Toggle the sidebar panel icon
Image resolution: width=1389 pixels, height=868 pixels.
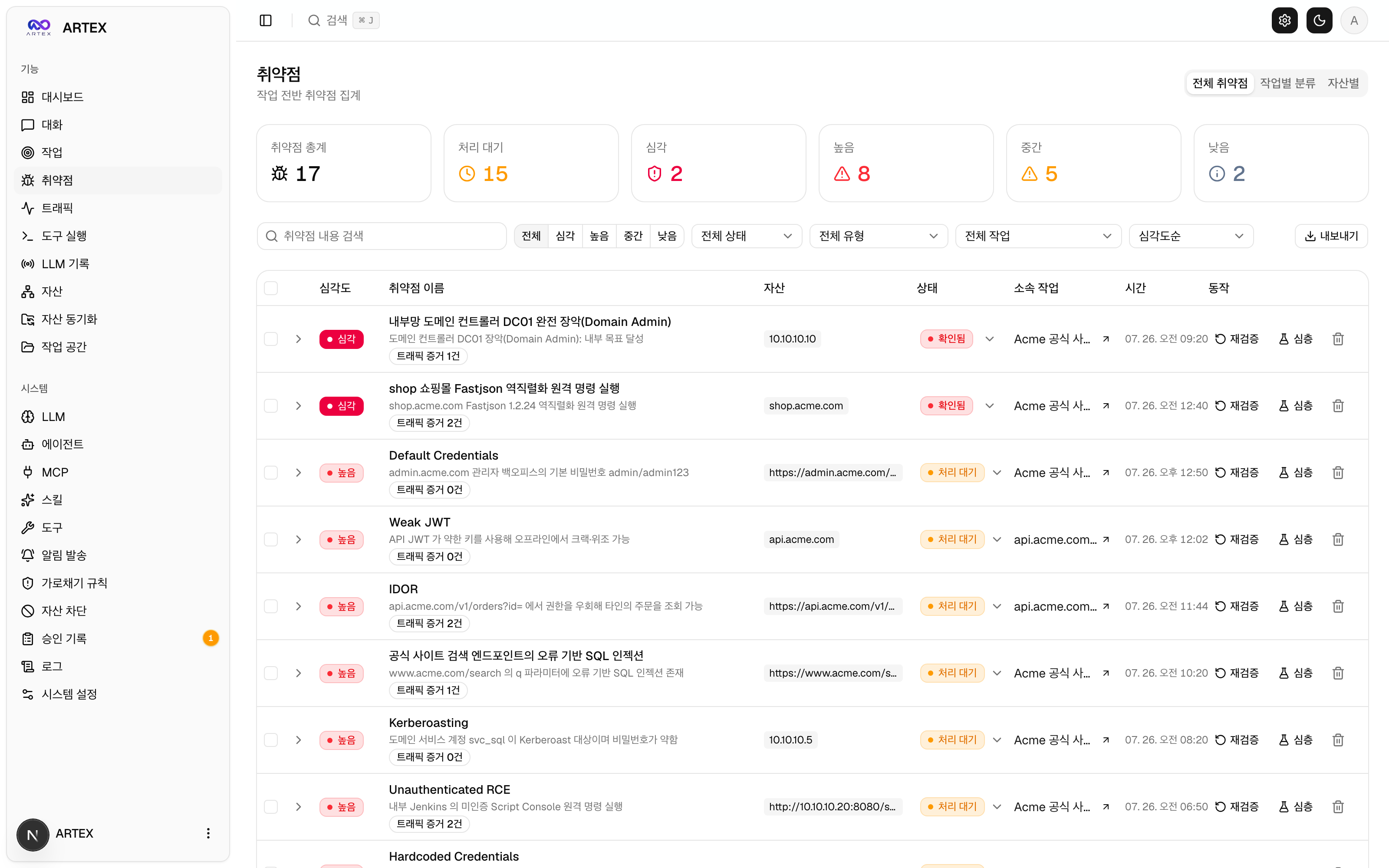265,21
